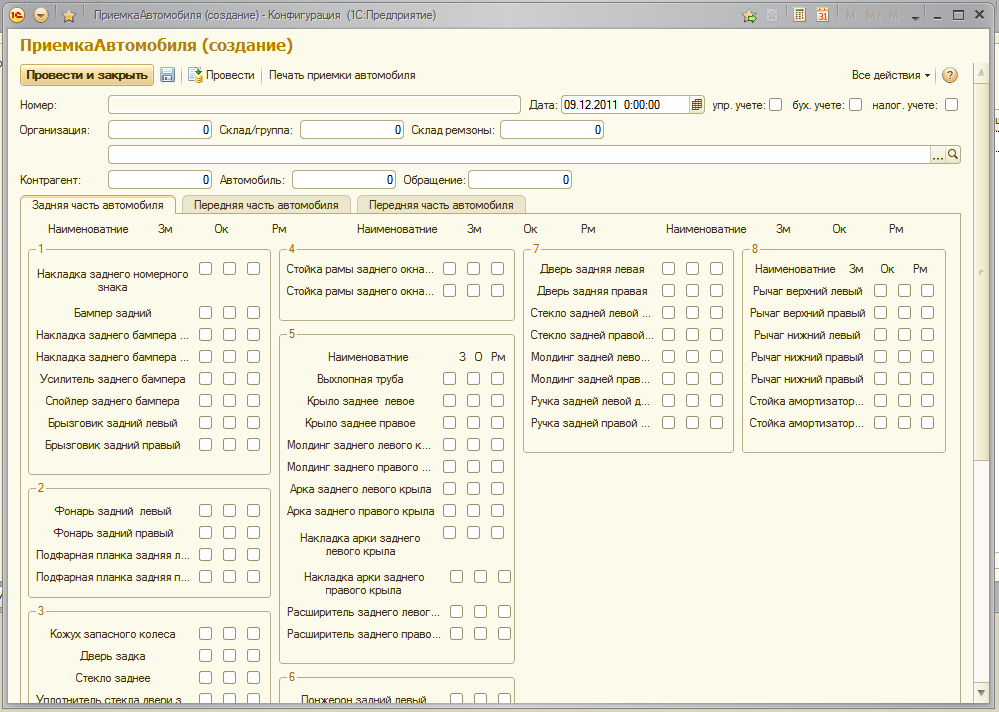The height and width of the screenshot is (712, 999).
Task: Switch to first Передняя часть автомобиля tab
Action: (265, 204)
